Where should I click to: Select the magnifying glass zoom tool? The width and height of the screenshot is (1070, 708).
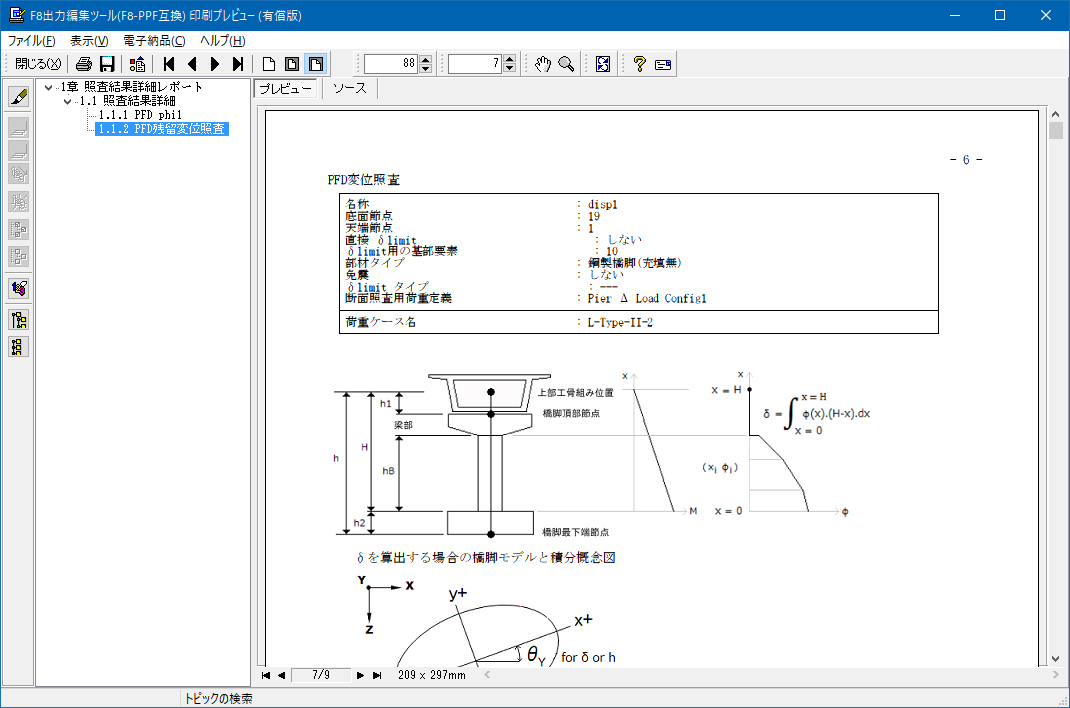[566, 64]
